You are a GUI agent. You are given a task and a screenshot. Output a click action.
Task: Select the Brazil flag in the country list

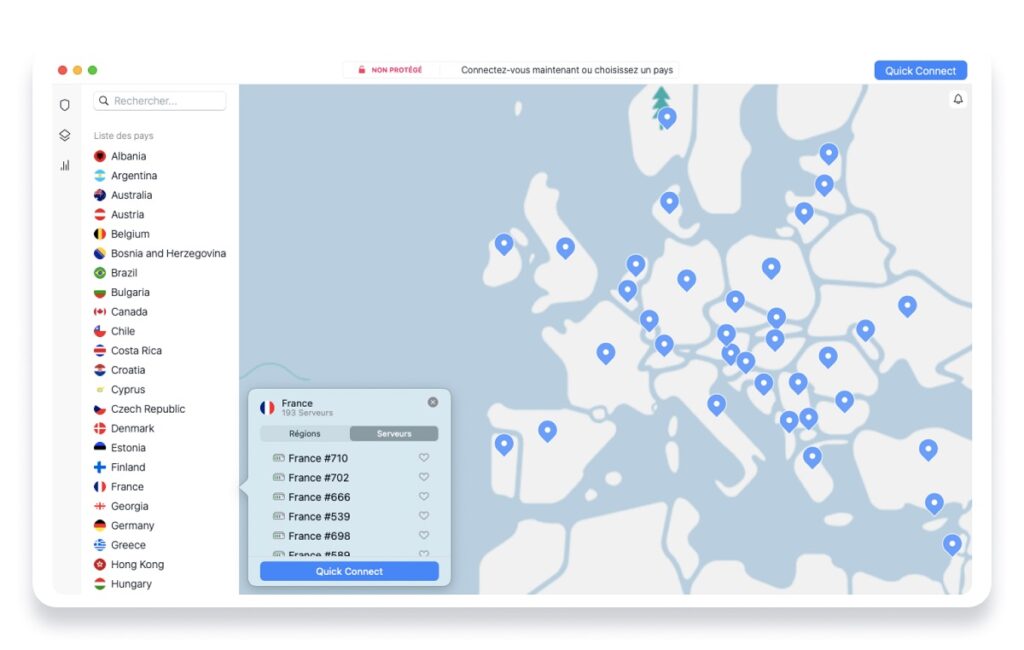coord(99,272)
